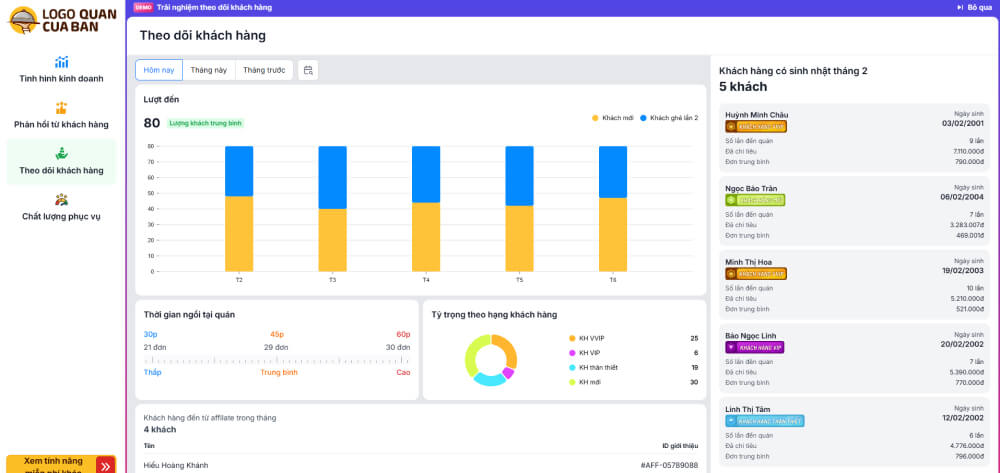Switch to the Hôm nay tab
Image resolution: width=1000 pixels, height=473 pixels.
[158, 70]
